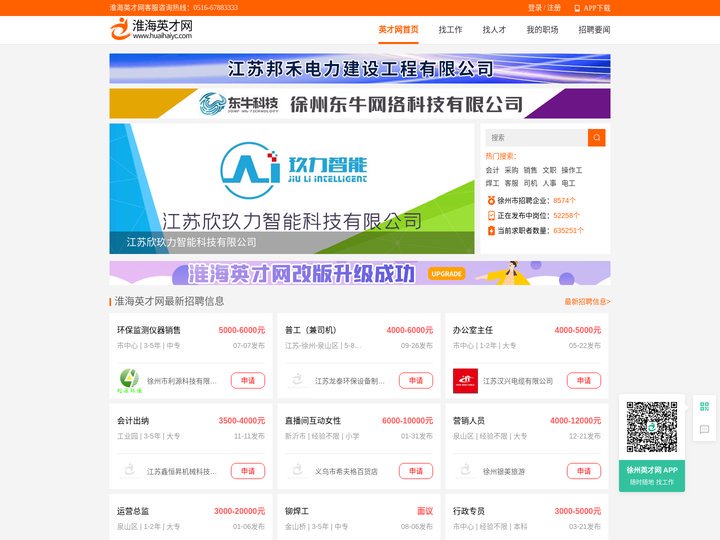The height and width of the screenshot is (540, 720).
Task: Click the orange search magnifier button
Action: pyautogui.click(x=596, y=137)
